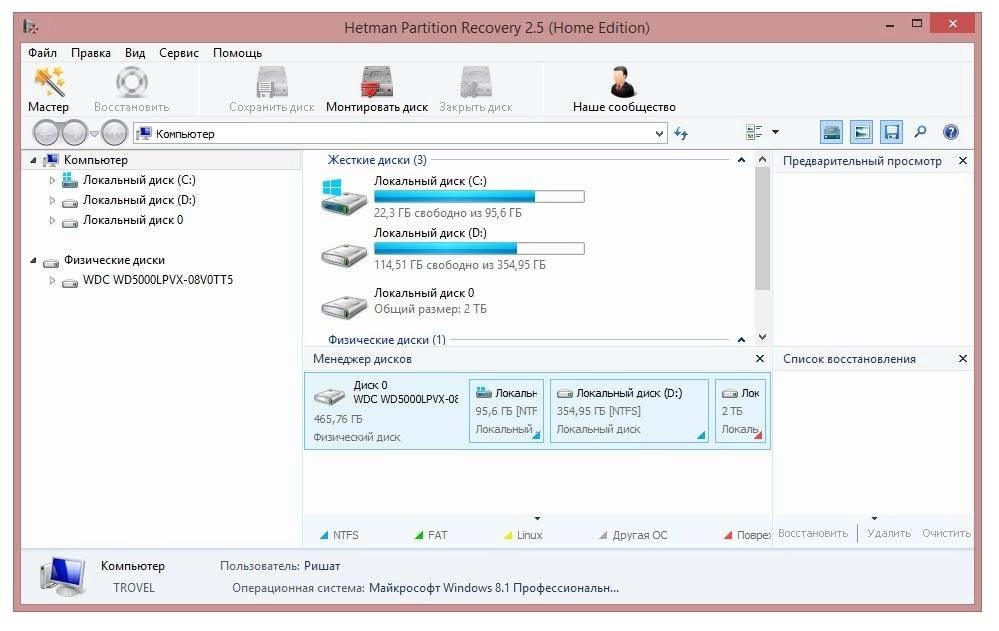Select Локальный диск (C:) in tree
This screenshot has width=999, height=631.
139,180
